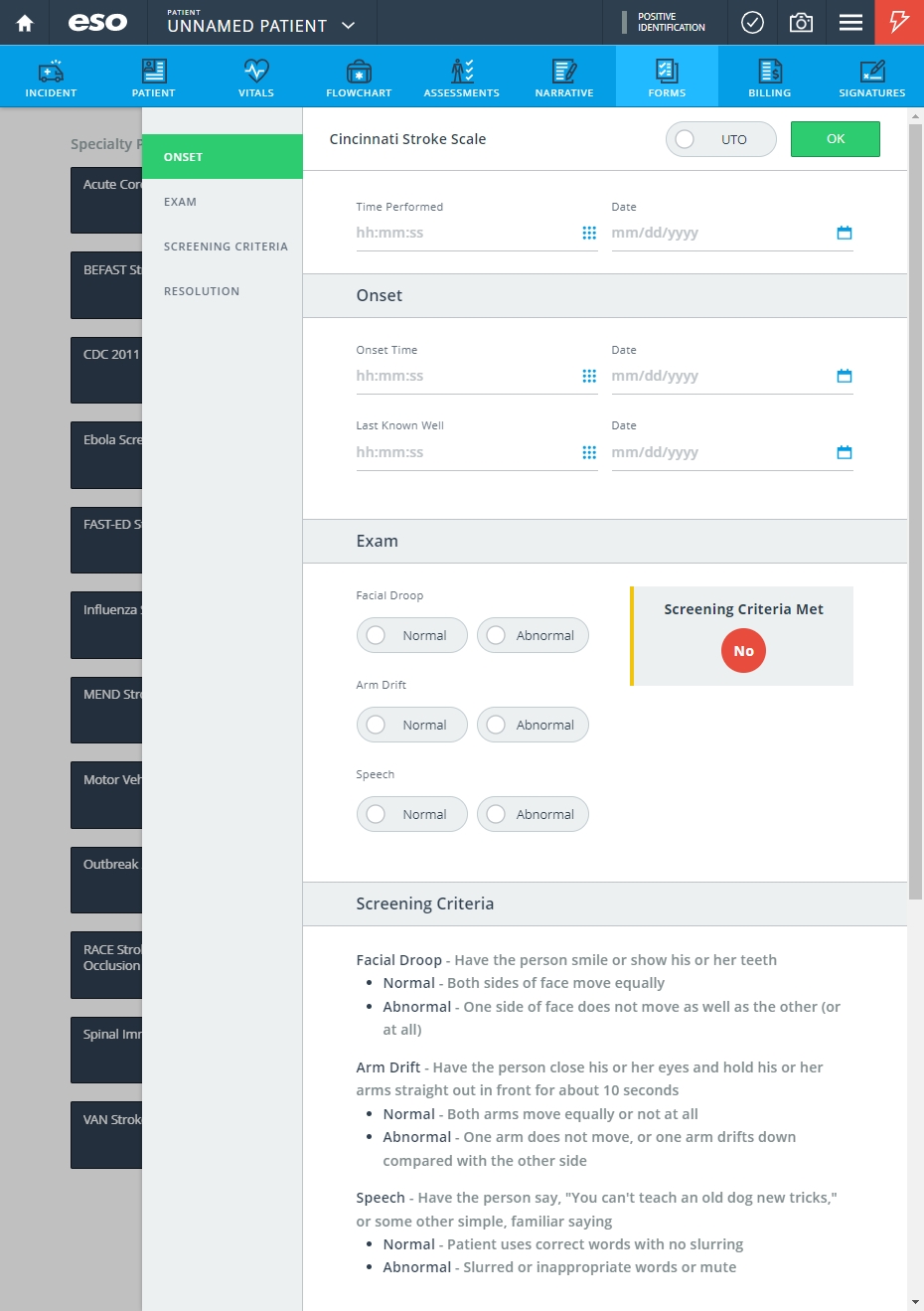Viewport: 924px width, 1311px height.
Task: Open the CDC 2011 form tile
Action: pyautogui.click(x=106, y=370)
